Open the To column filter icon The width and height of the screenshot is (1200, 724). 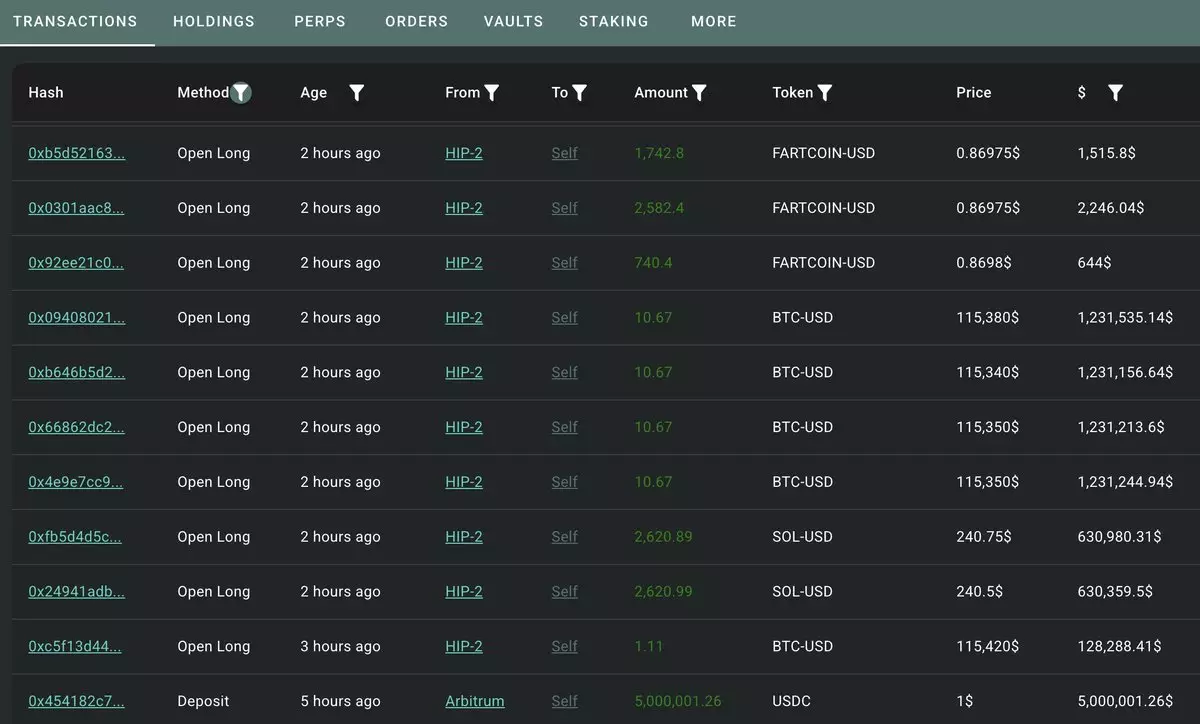coord(580,93)
